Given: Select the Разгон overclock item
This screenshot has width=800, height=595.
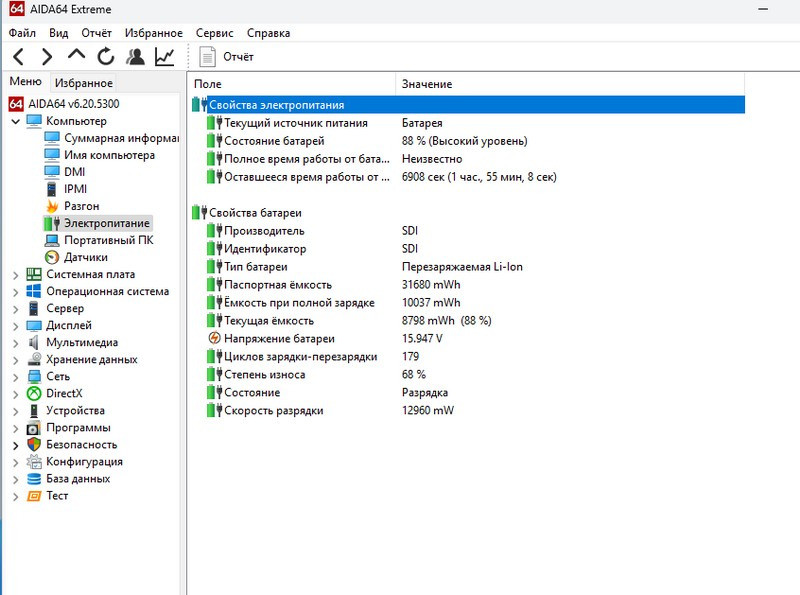Looking at the screenshot, I should click(x=81, y=206).
